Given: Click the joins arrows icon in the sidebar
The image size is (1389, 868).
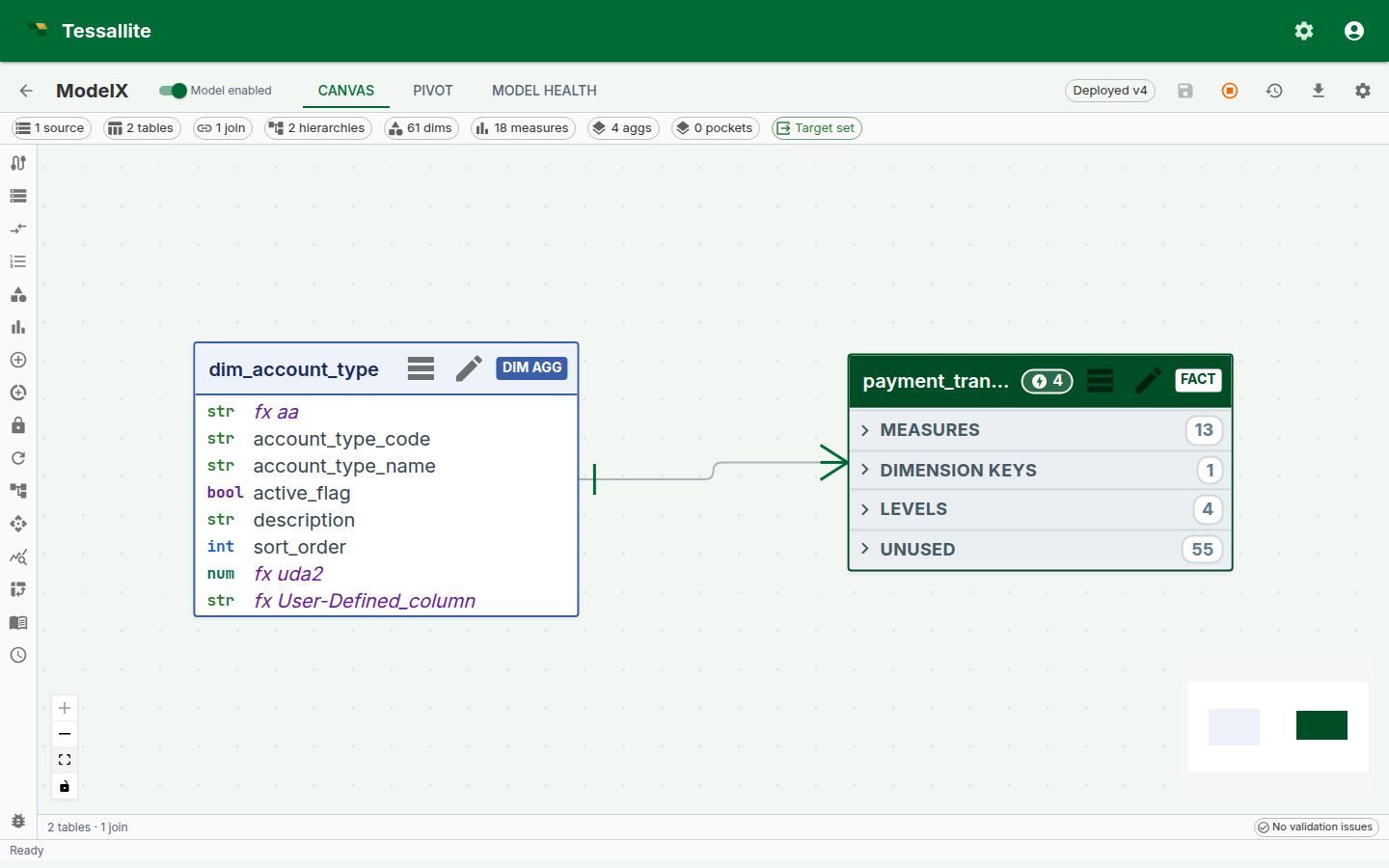Looking at the screenshot, I should [18, 229].
